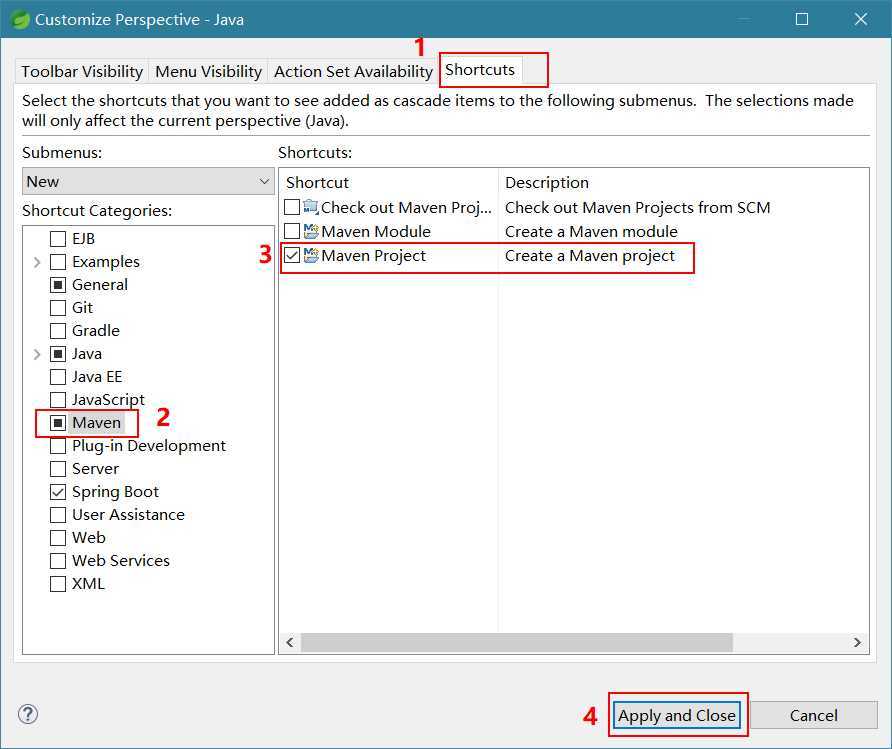
Task: Click the text 'Create a Maven project'
Action: pyautogui.click(x=590, y=255)
